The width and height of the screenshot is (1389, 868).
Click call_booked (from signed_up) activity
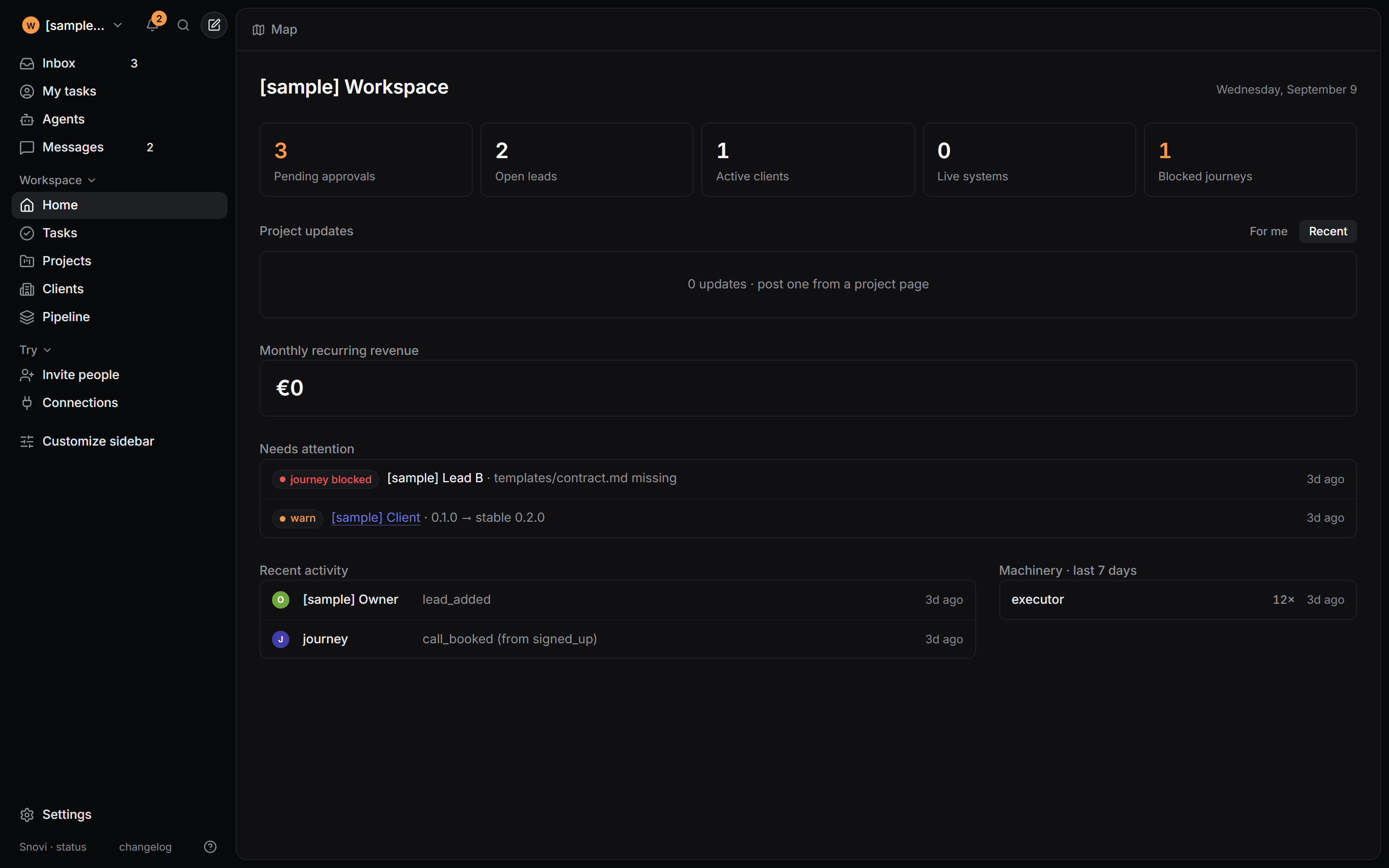510,639
